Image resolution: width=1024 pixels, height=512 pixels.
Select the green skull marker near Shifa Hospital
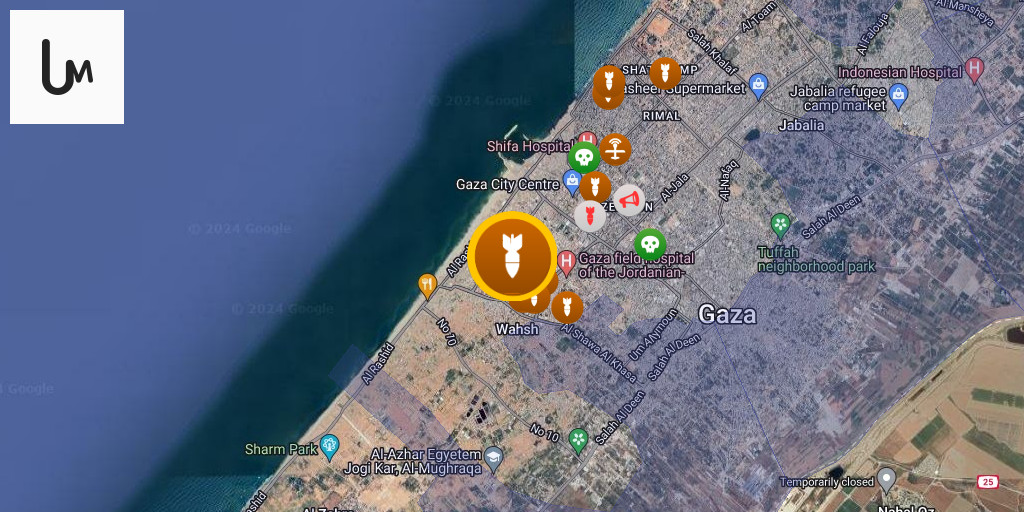click(584, 157)
